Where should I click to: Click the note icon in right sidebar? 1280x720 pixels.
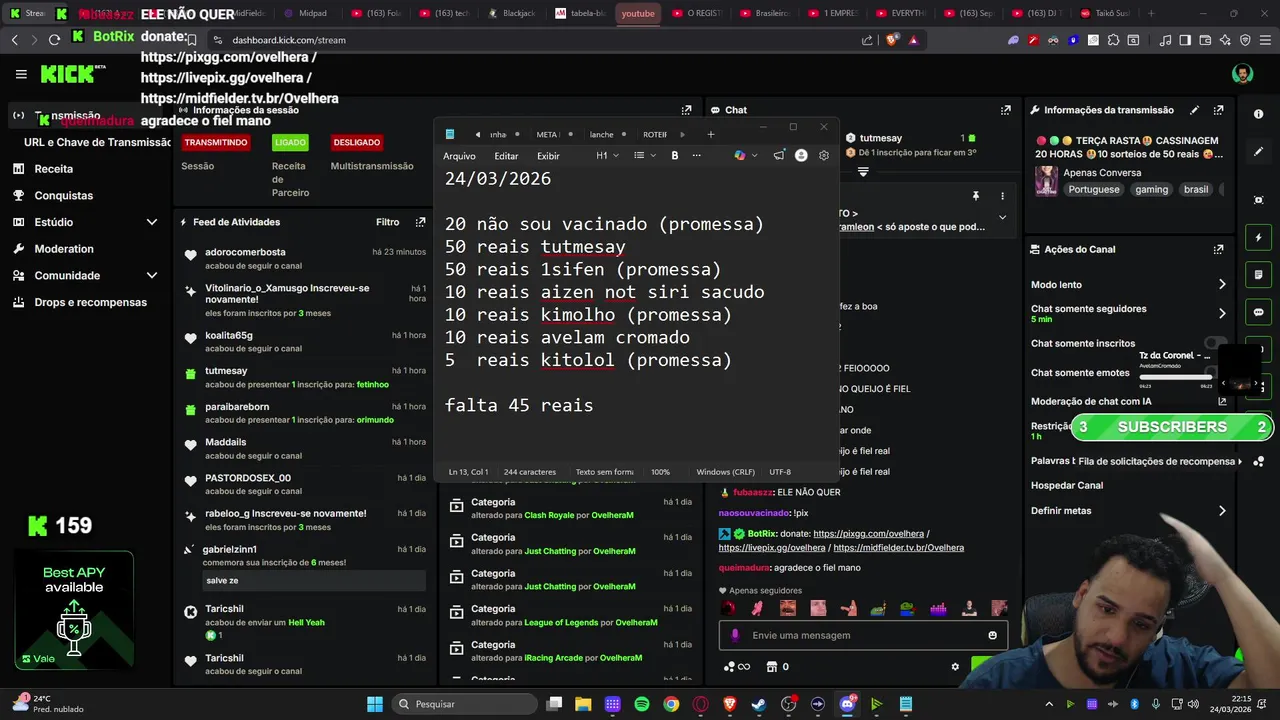click(x=1258, y=275)
